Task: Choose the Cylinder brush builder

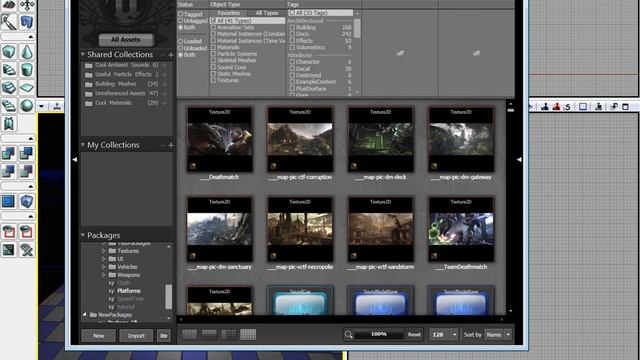Action: (27, 70)
